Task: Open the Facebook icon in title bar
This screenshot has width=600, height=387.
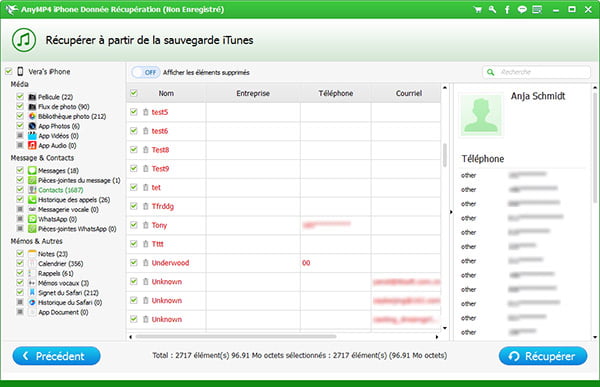Action: pyautogui.click(x=507, y=10)
